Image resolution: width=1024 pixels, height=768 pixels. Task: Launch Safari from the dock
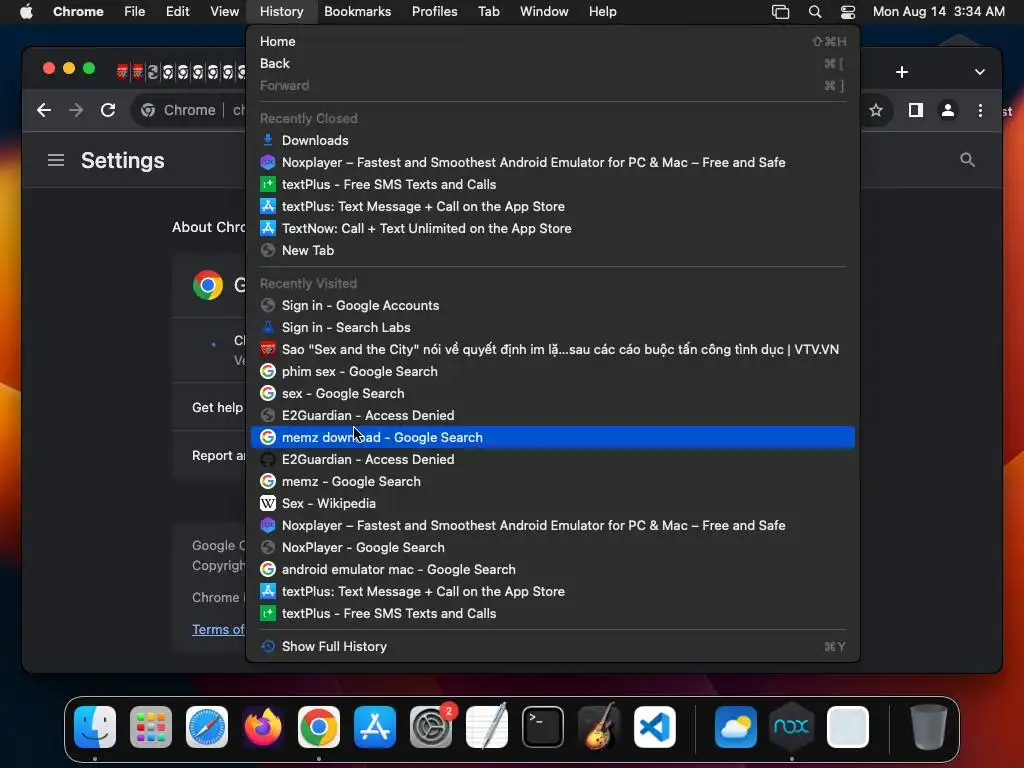tap(207, 726)
